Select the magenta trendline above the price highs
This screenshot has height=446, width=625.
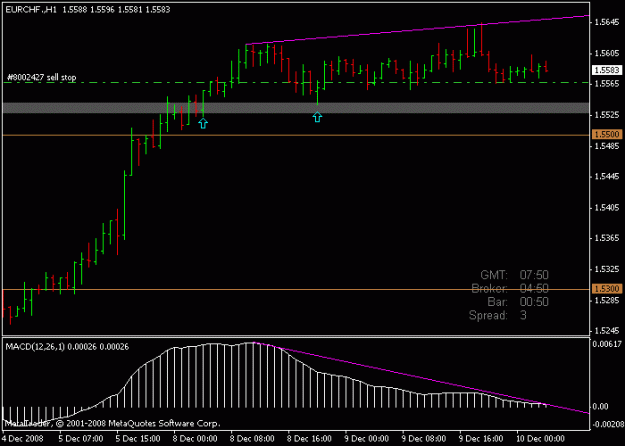[x=417, y=30]
